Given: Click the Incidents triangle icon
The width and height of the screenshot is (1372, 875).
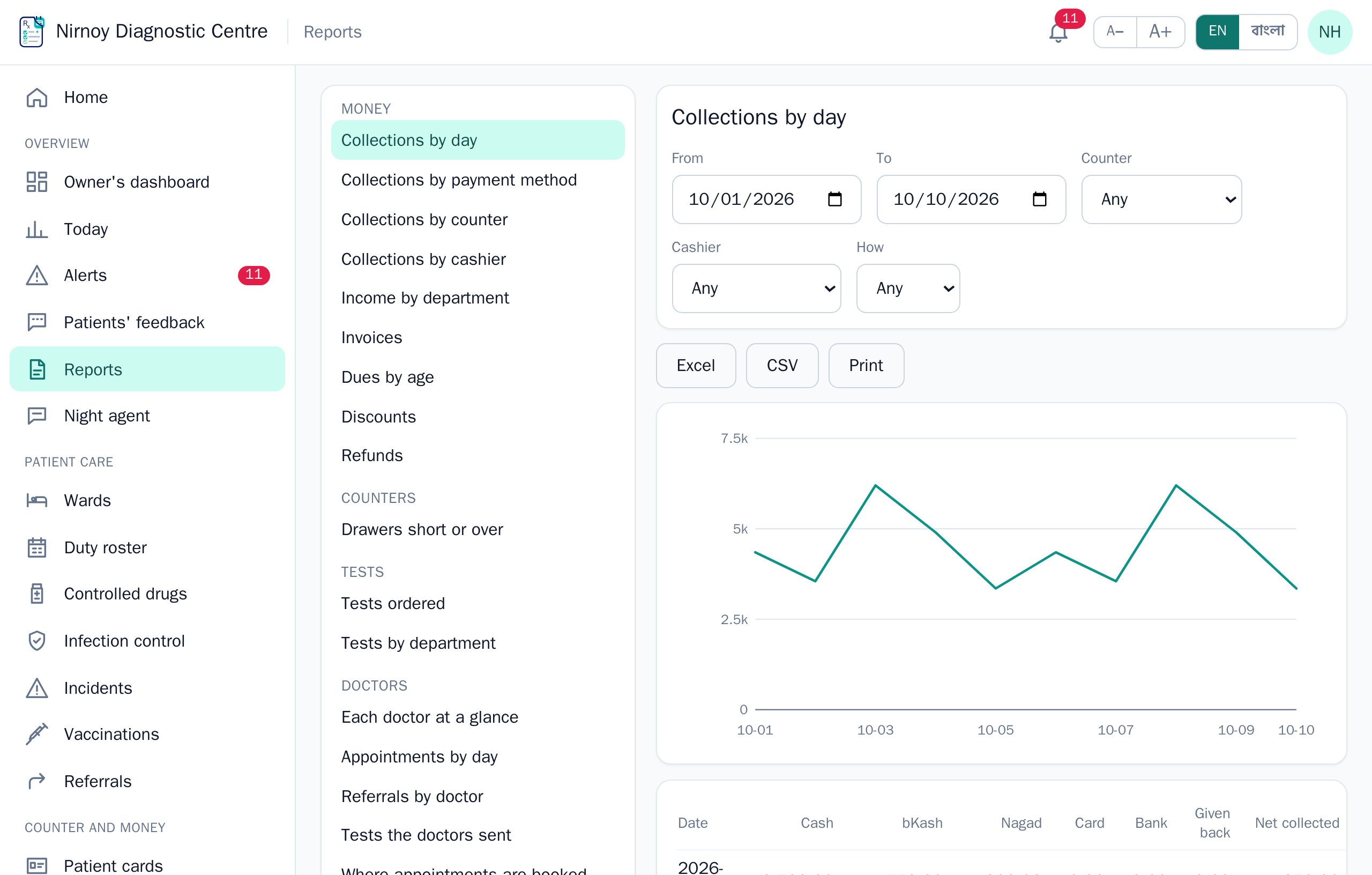Looking at the screenshot, I should (x=37, y=688).
